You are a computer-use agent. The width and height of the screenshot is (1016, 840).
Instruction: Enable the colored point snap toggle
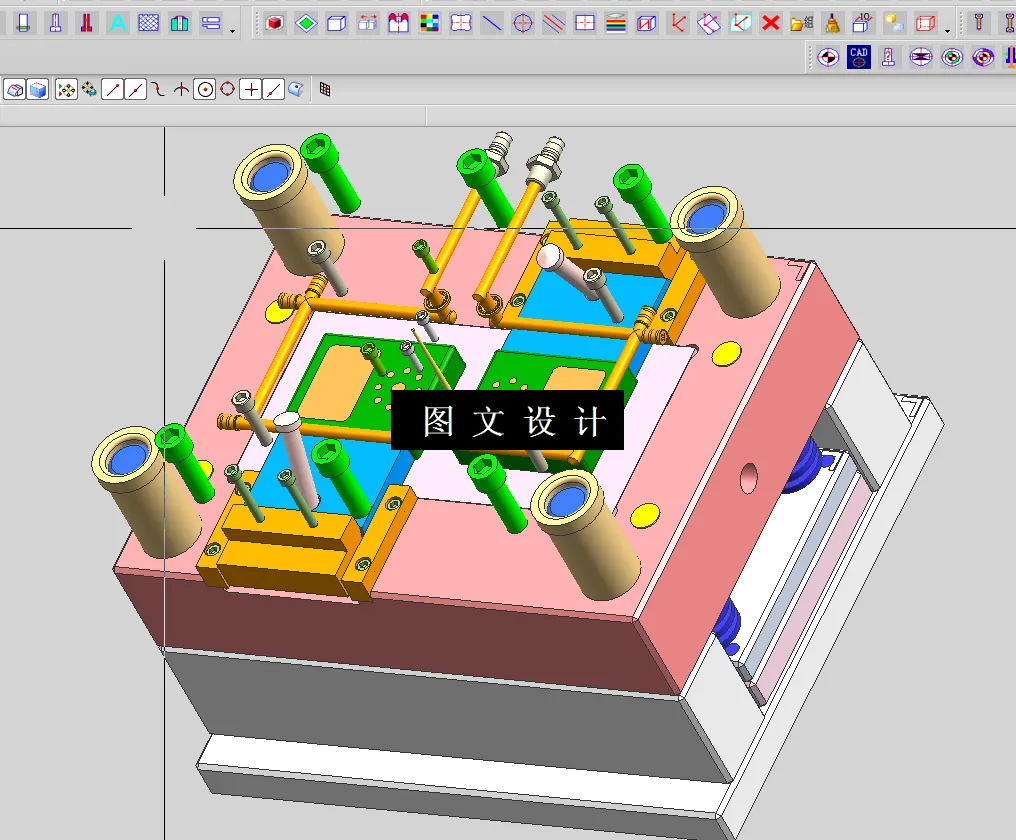tap(65, 90)
